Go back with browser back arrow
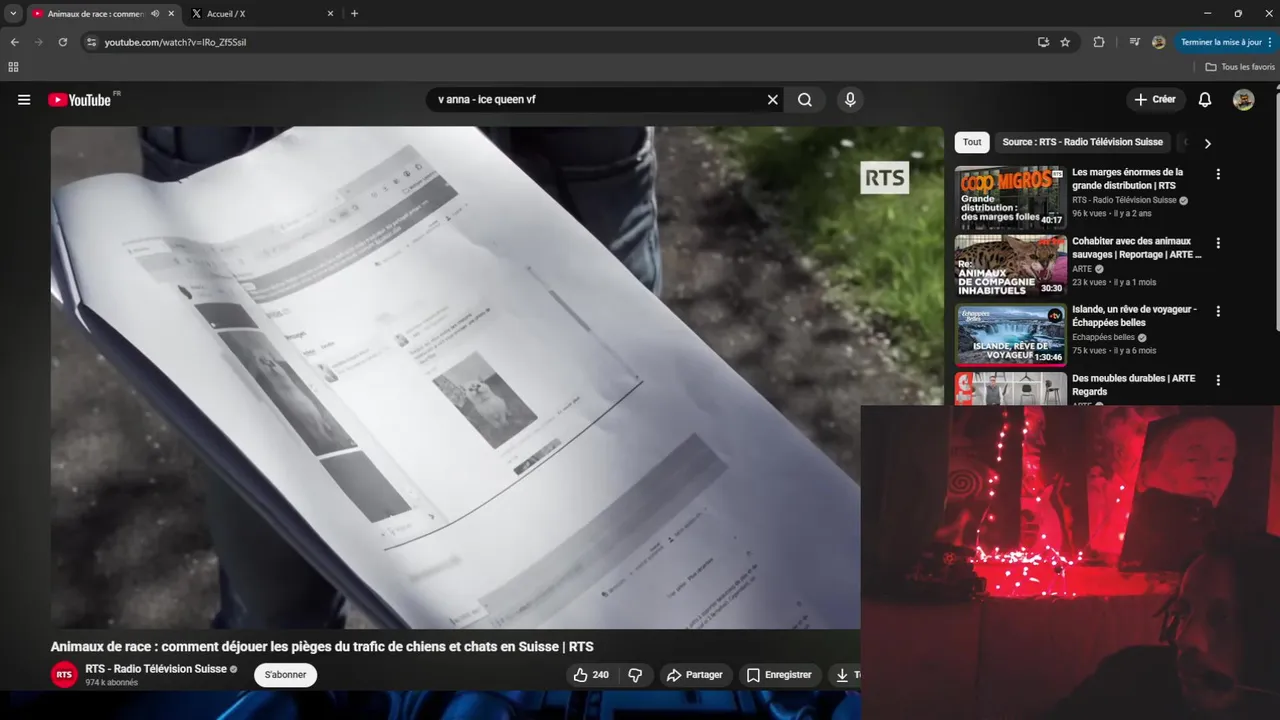1280x720 pixels. [x=14, y=42]
